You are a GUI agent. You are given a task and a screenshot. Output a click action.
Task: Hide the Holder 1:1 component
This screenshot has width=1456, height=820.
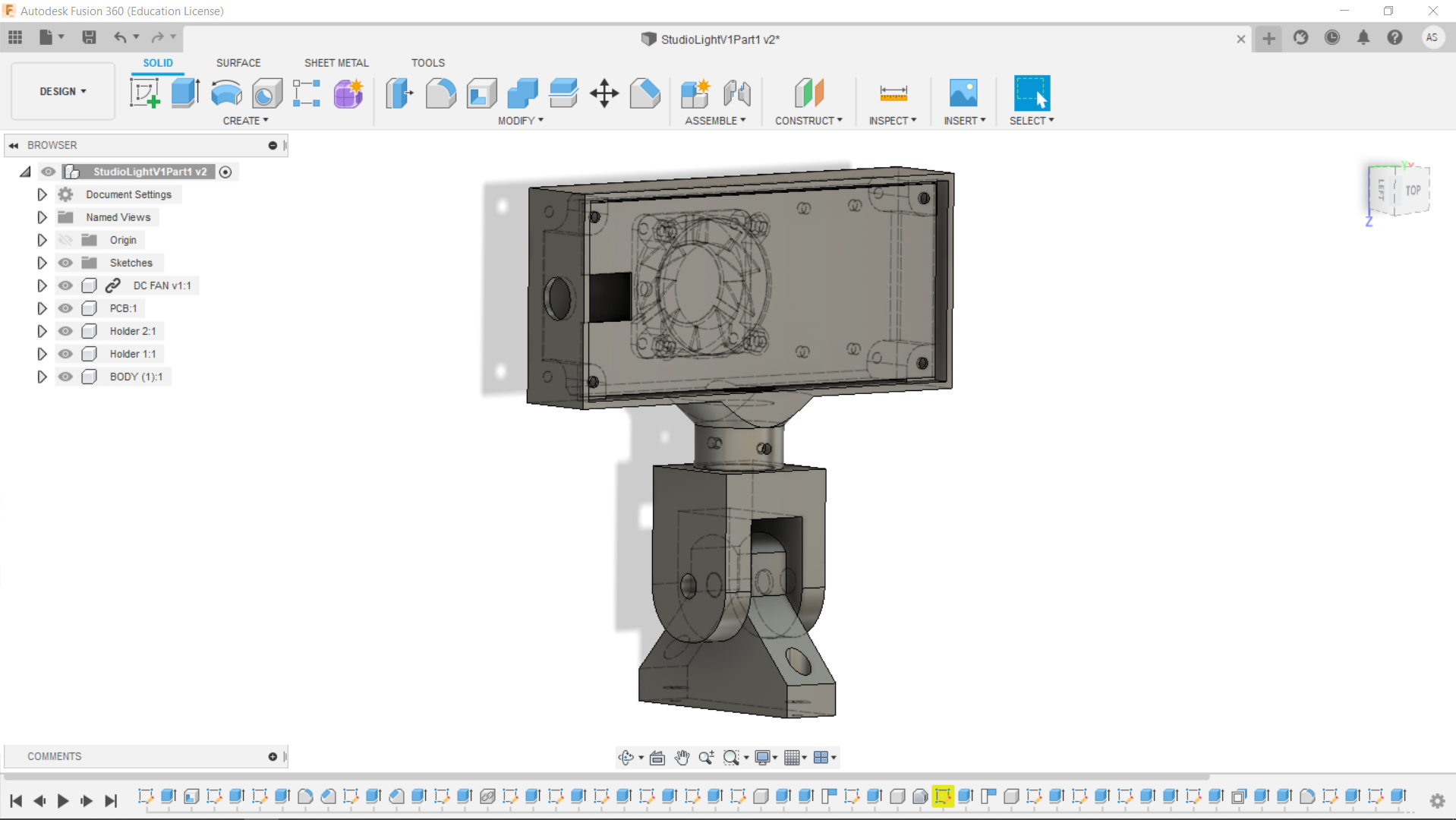(66, 354)
